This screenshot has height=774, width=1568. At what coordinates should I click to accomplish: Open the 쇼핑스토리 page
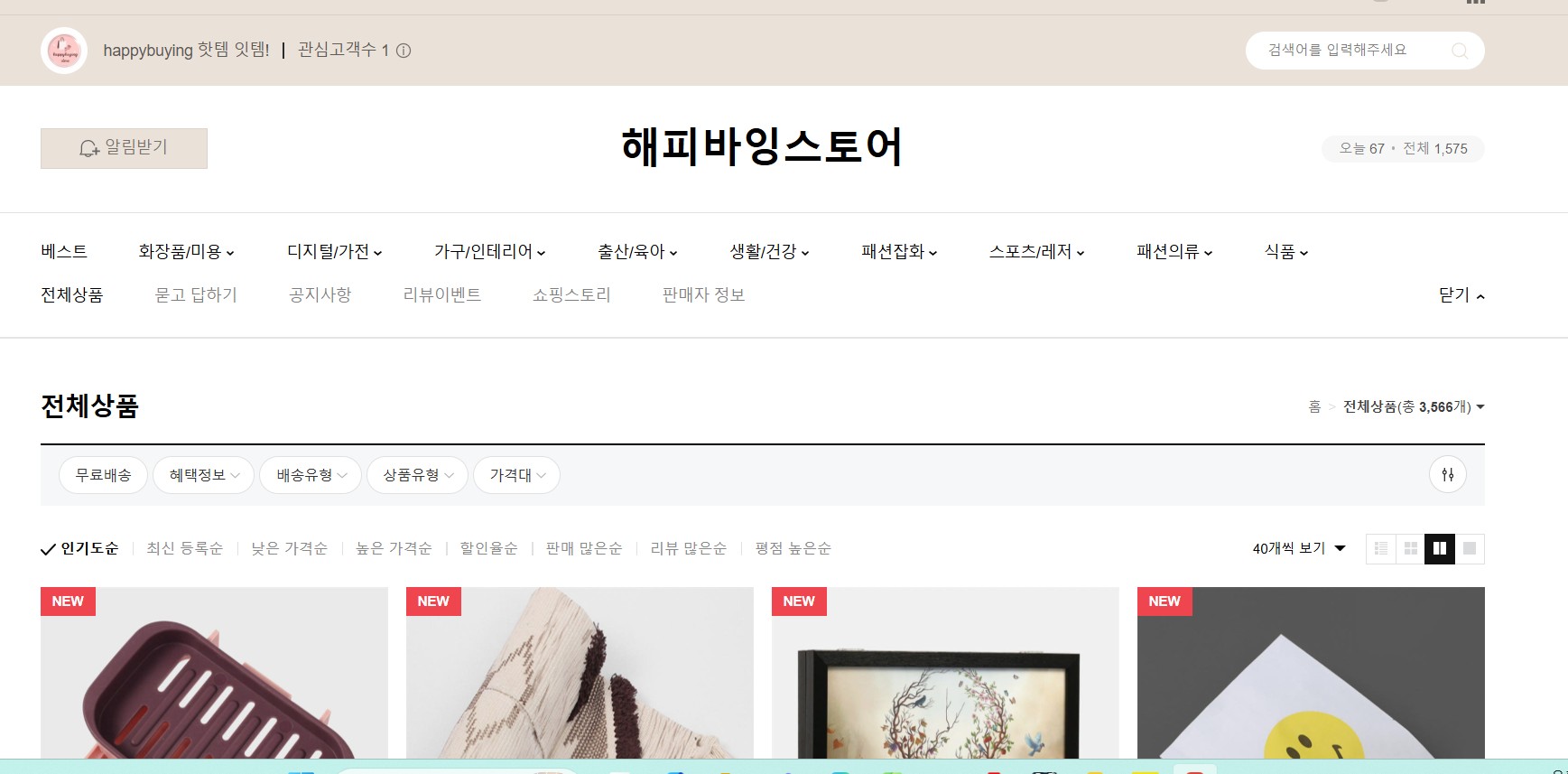click(571, 295)
